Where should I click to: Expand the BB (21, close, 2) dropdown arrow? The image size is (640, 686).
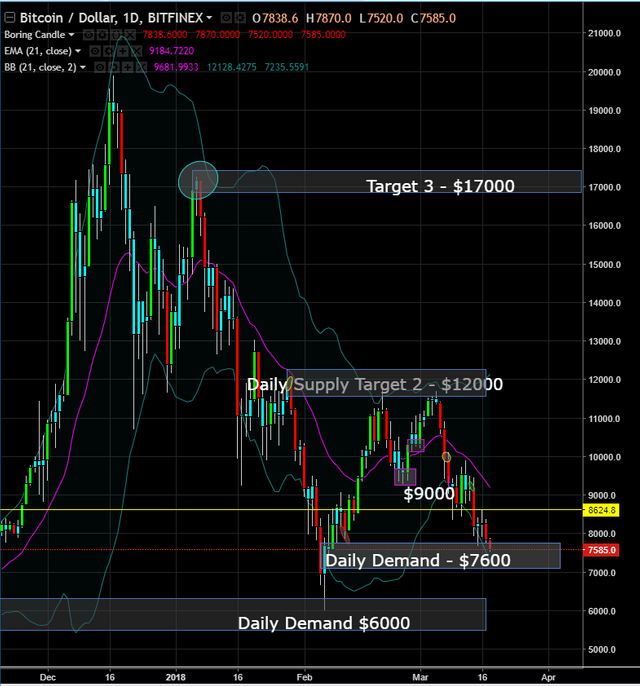pyautogui.click(x=83, y=67)
